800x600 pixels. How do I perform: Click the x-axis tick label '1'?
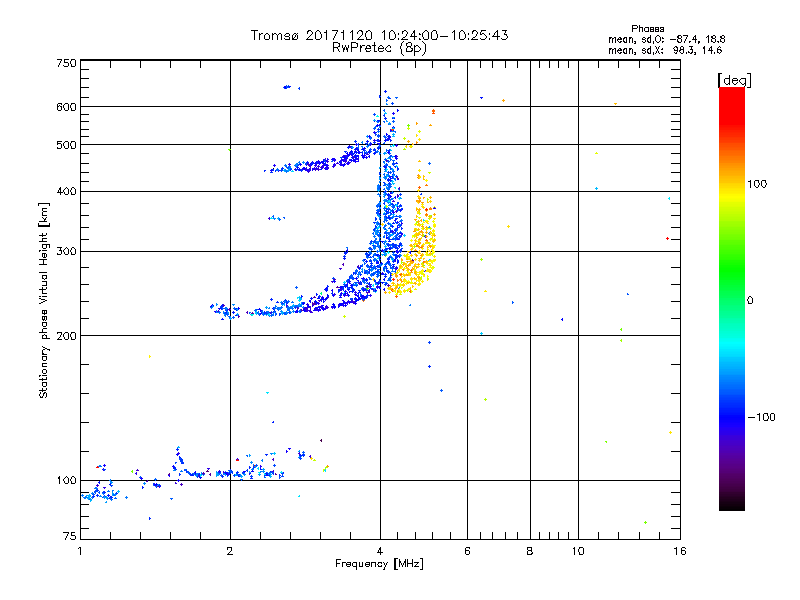(80, 551)
